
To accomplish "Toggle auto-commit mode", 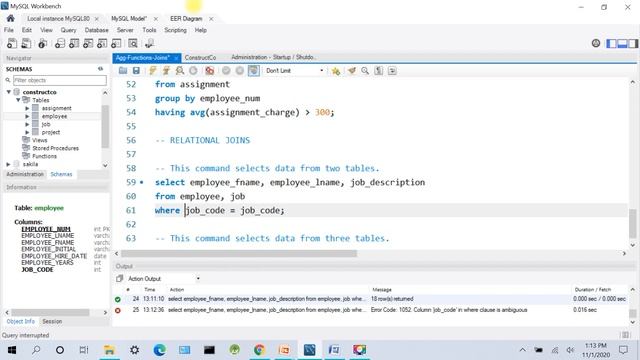I will [x=253, y=71].
